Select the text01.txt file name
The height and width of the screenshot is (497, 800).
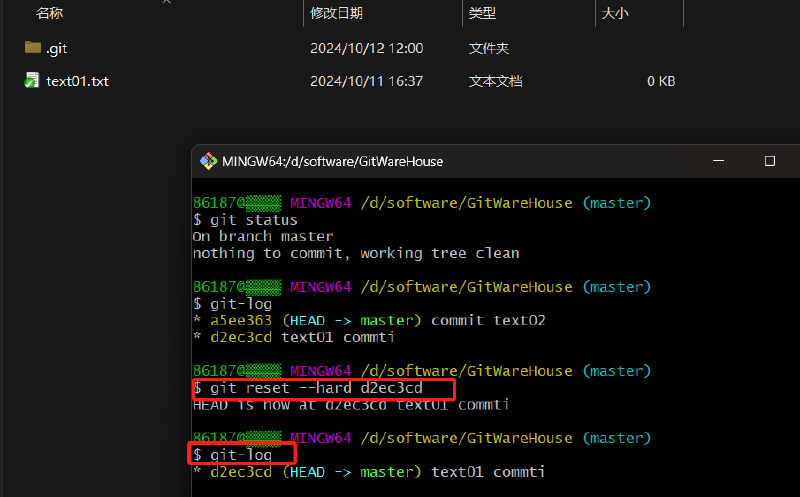[78, 81]
